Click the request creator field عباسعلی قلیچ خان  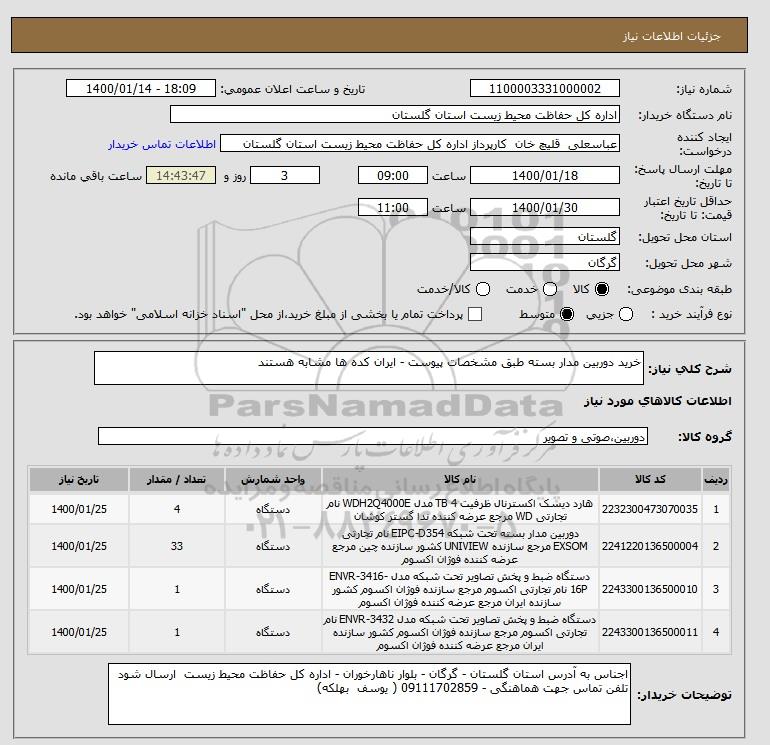(420, 144)
